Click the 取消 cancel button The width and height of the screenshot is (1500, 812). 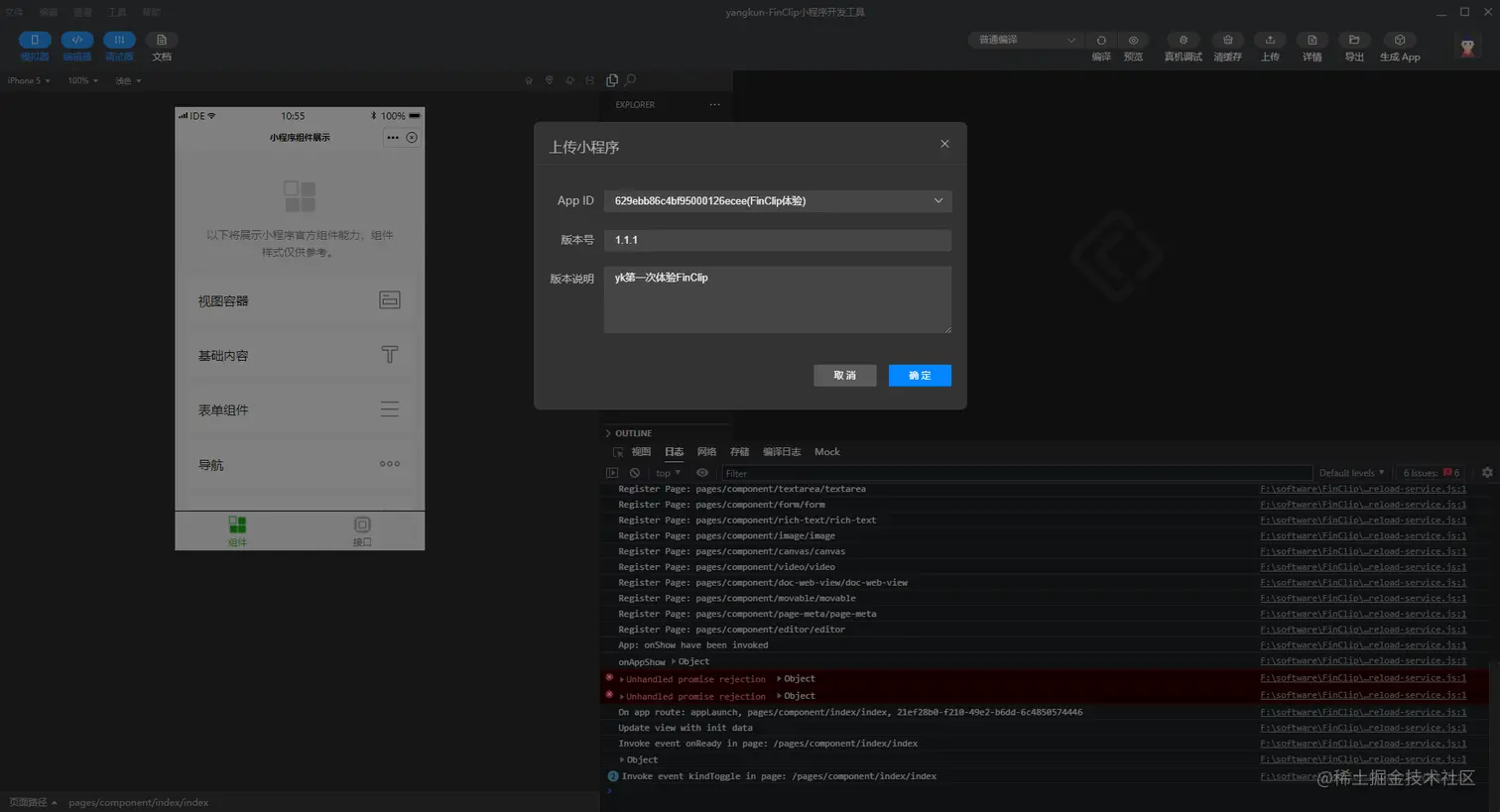[x=845, y=376]
